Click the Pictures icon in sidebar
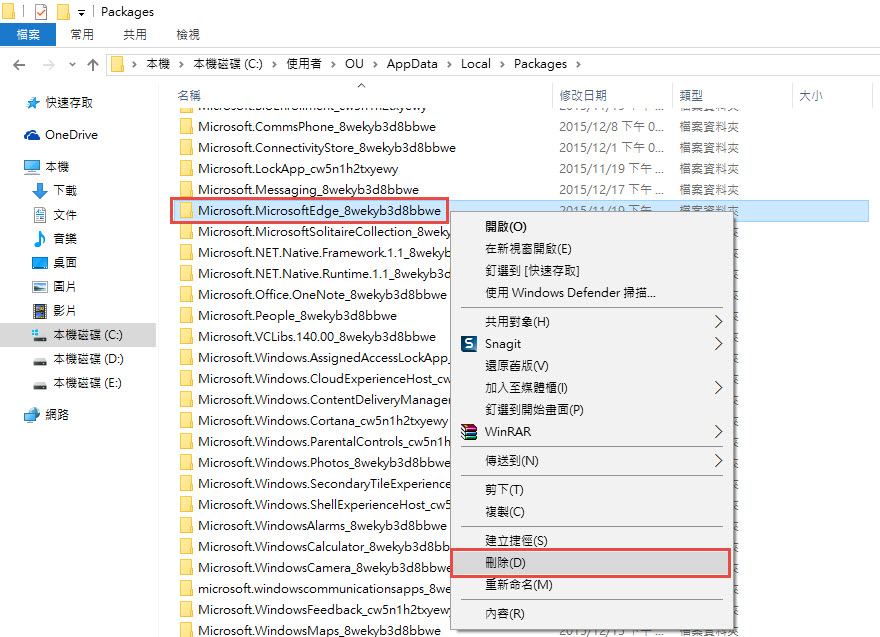The image size is (880, 637). point(40,287)
